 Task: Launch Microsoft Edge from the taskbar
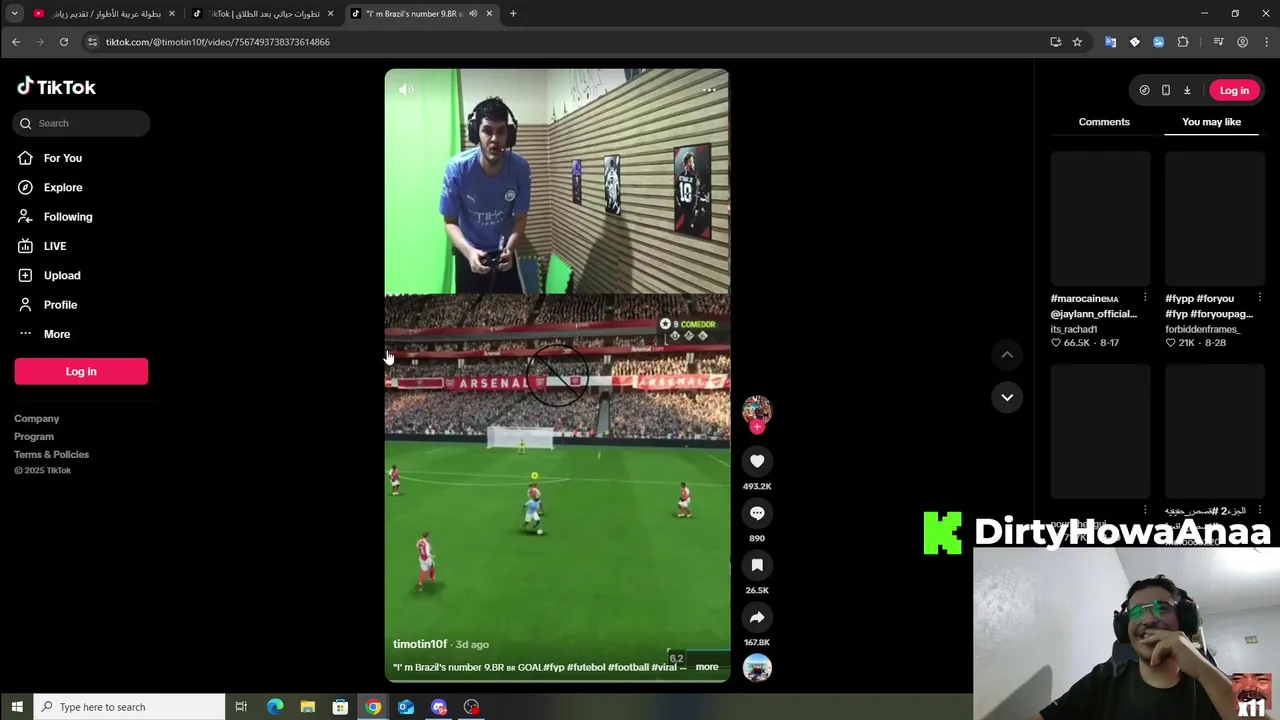click(x=275, y=707)
